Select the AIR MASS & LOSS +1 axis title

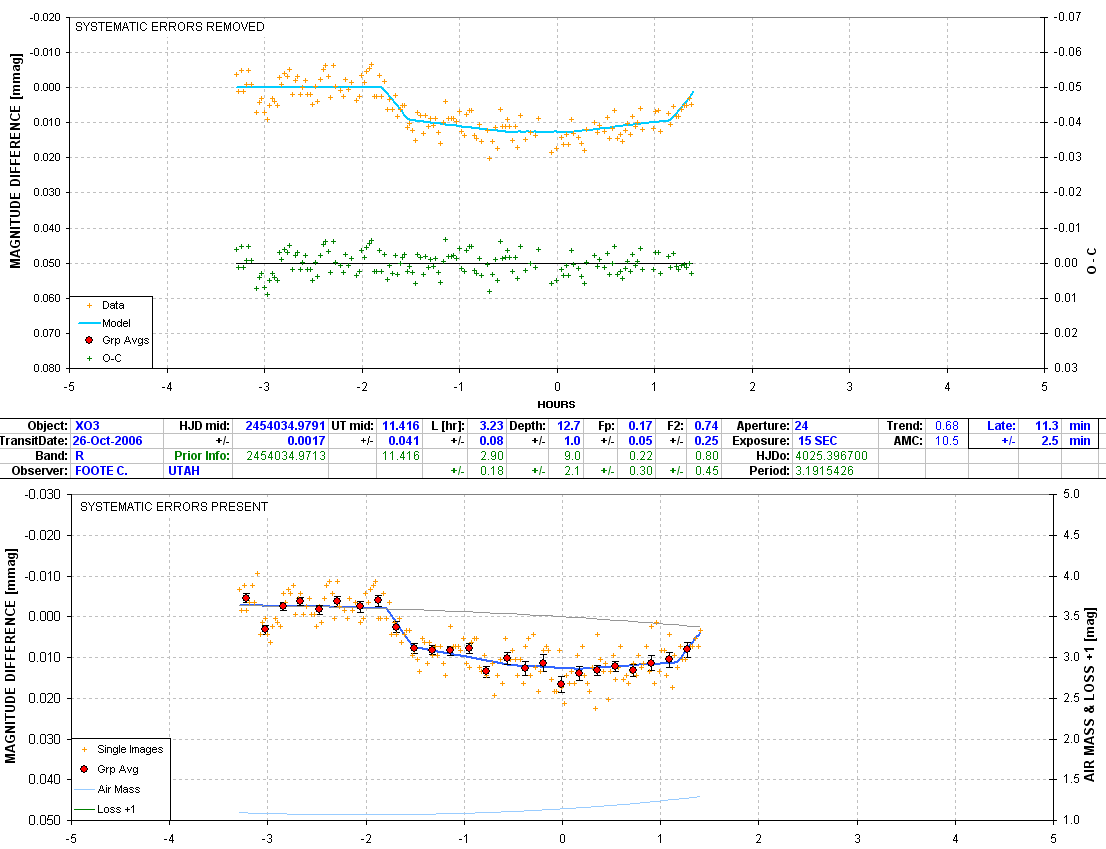(1092, 657)
